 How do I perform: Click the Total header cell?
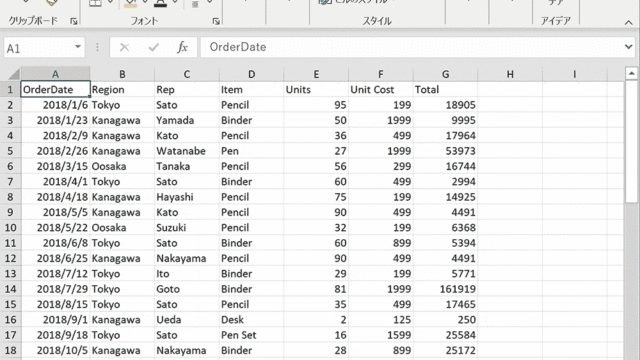445,89
